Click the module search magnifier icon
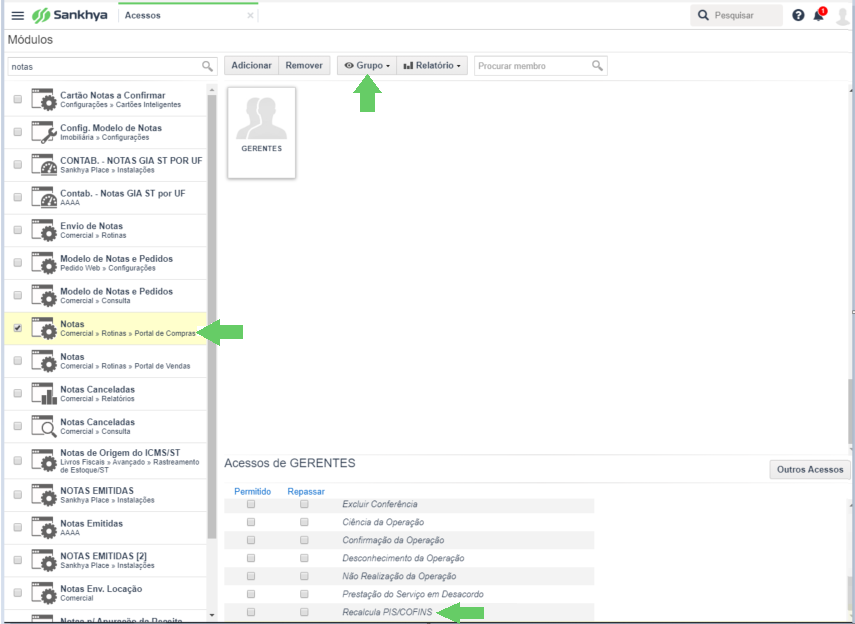 click(207, 66)
